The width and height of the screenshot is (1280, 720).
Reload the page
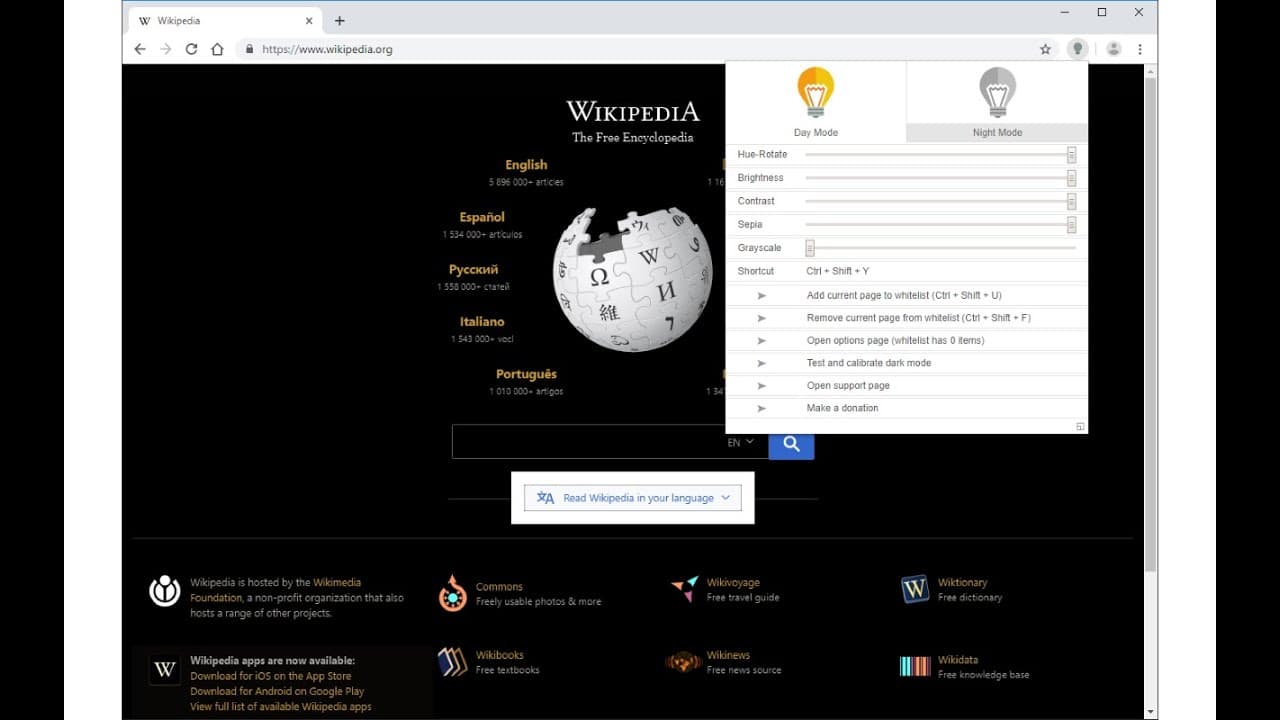[x=192, y=49]
